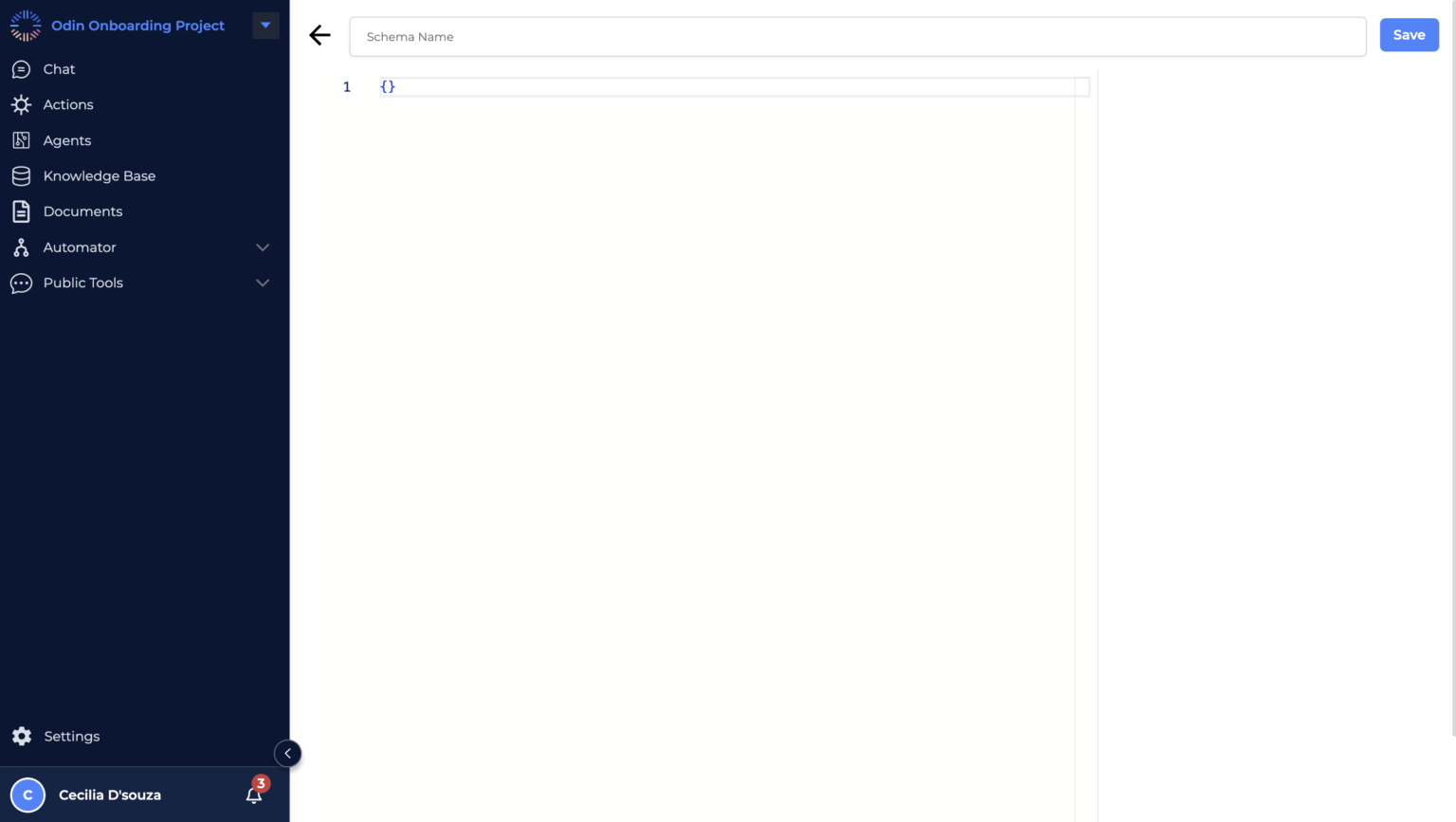Navigate to Knowledge Base
The height and width of the screenshot is (822, 1456).
coord(100,176)
